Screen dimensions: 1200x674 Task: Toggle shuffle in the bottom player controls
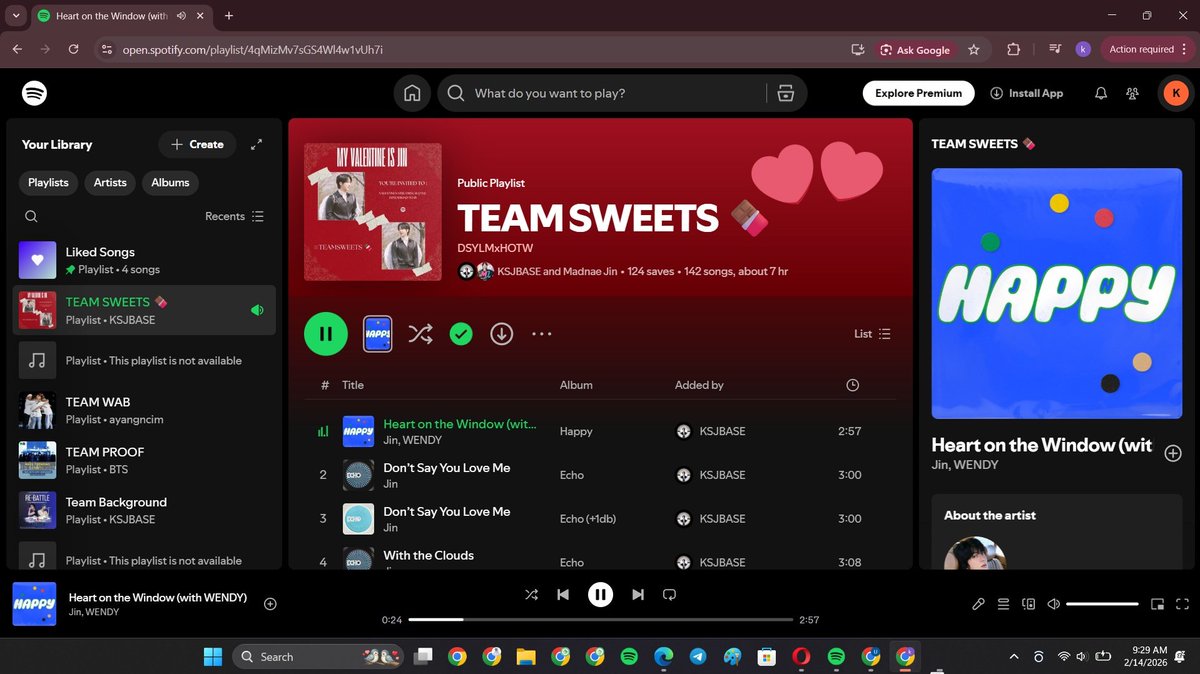pyautogui.click(x=531, y=594)
